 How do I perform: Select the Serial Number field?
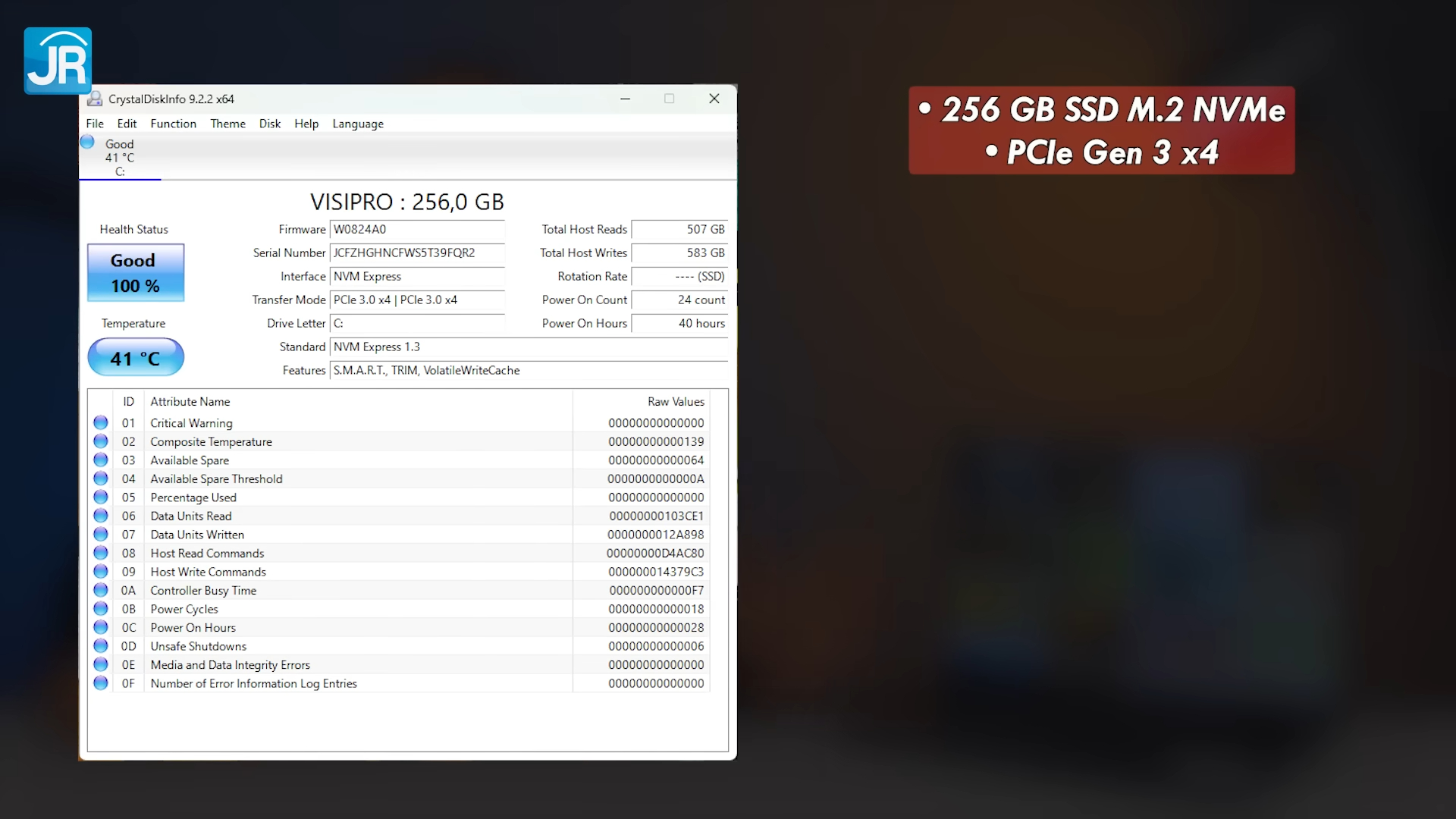[x=417, y=253]
